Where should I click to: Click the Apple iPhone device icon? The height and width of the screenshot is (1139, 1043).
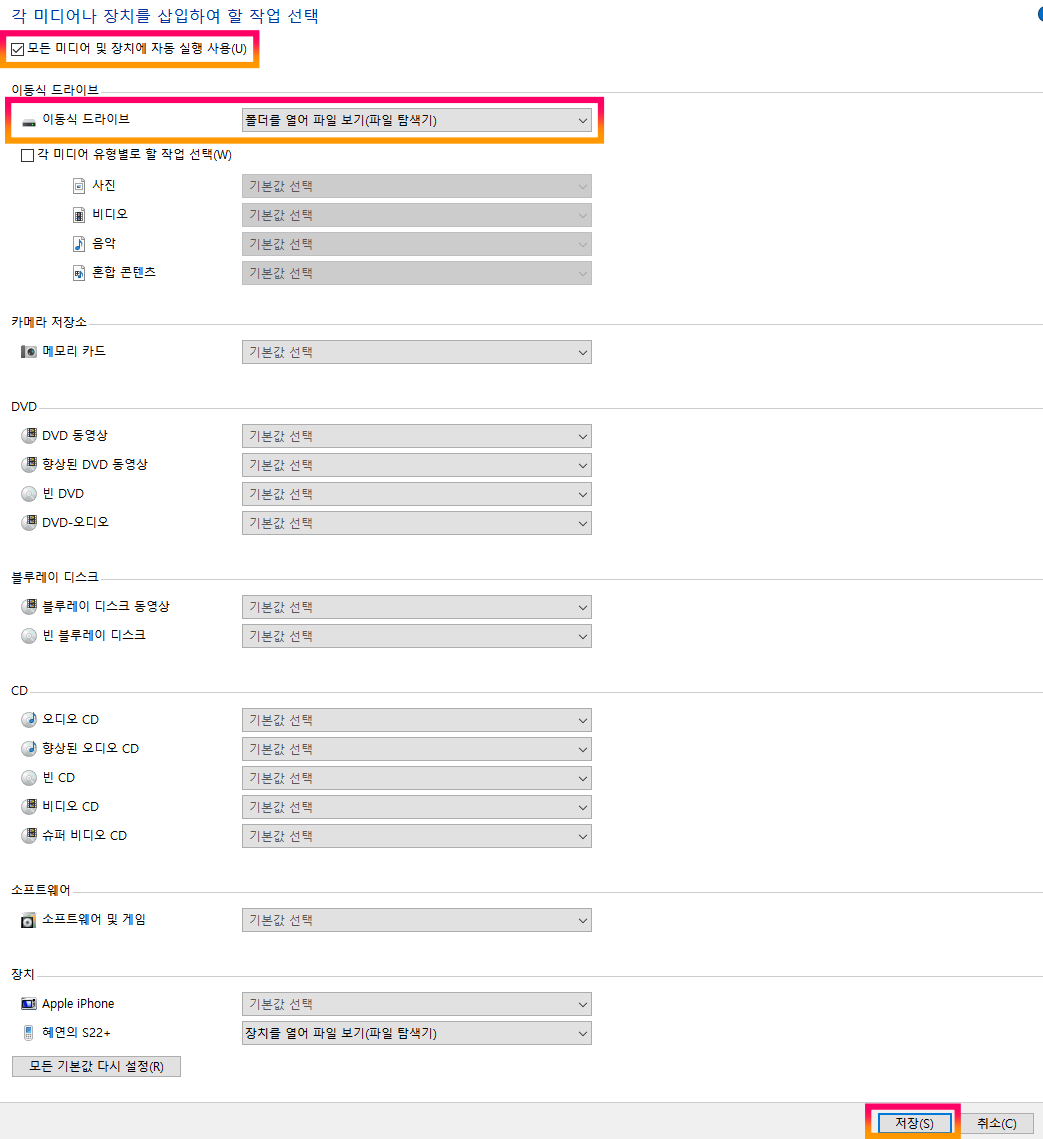click(x=27, y=1003)
